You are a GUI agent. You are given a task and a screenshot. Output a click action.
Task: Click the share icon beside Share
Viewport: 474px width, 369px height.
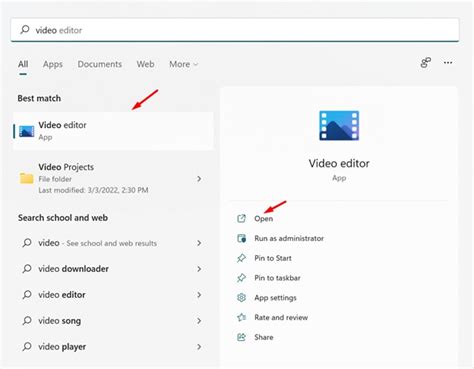tap(241, 337)
